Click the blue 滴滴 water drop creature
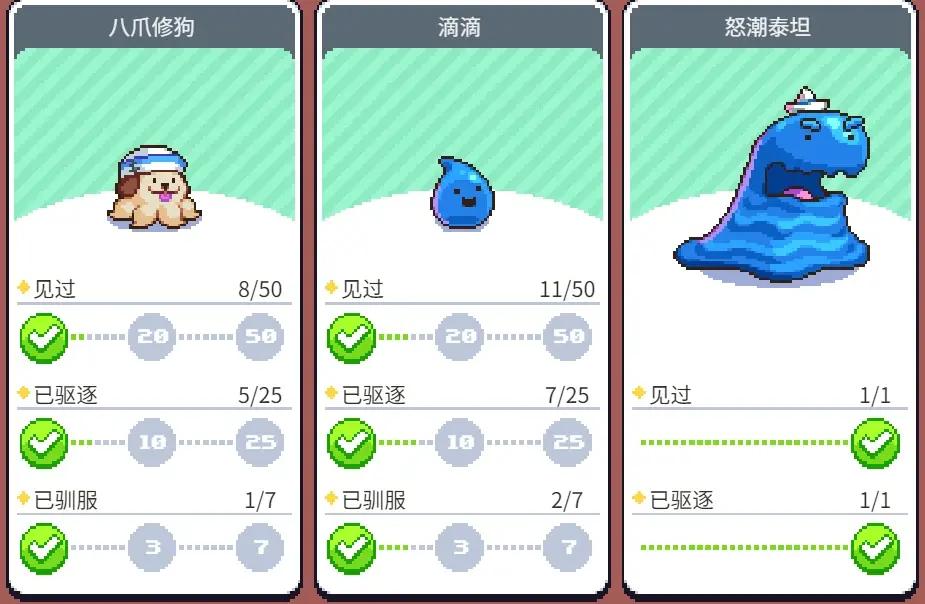This screenshot has height=604, width=925. coord(462,192)
